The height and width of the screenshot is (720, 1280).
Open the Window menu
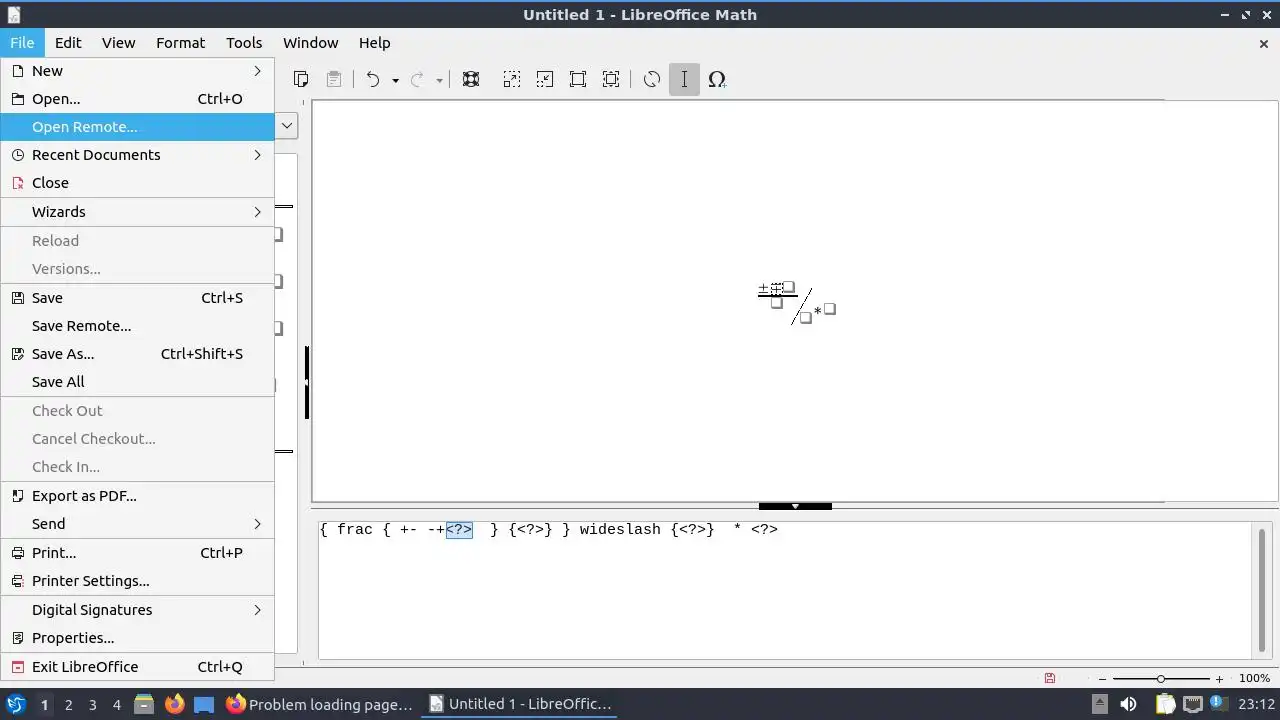310,43
